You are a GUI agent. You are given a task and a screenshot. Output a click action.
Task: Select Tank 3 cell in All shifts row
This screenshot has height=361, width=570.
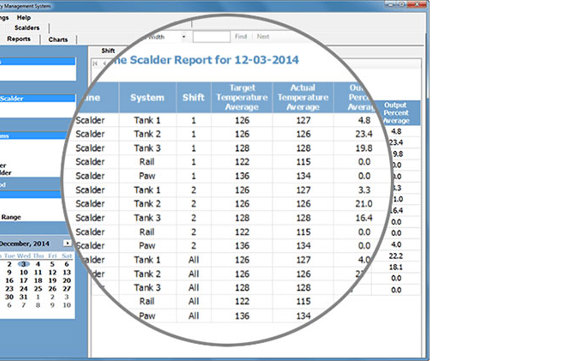(x=147, y=288)
